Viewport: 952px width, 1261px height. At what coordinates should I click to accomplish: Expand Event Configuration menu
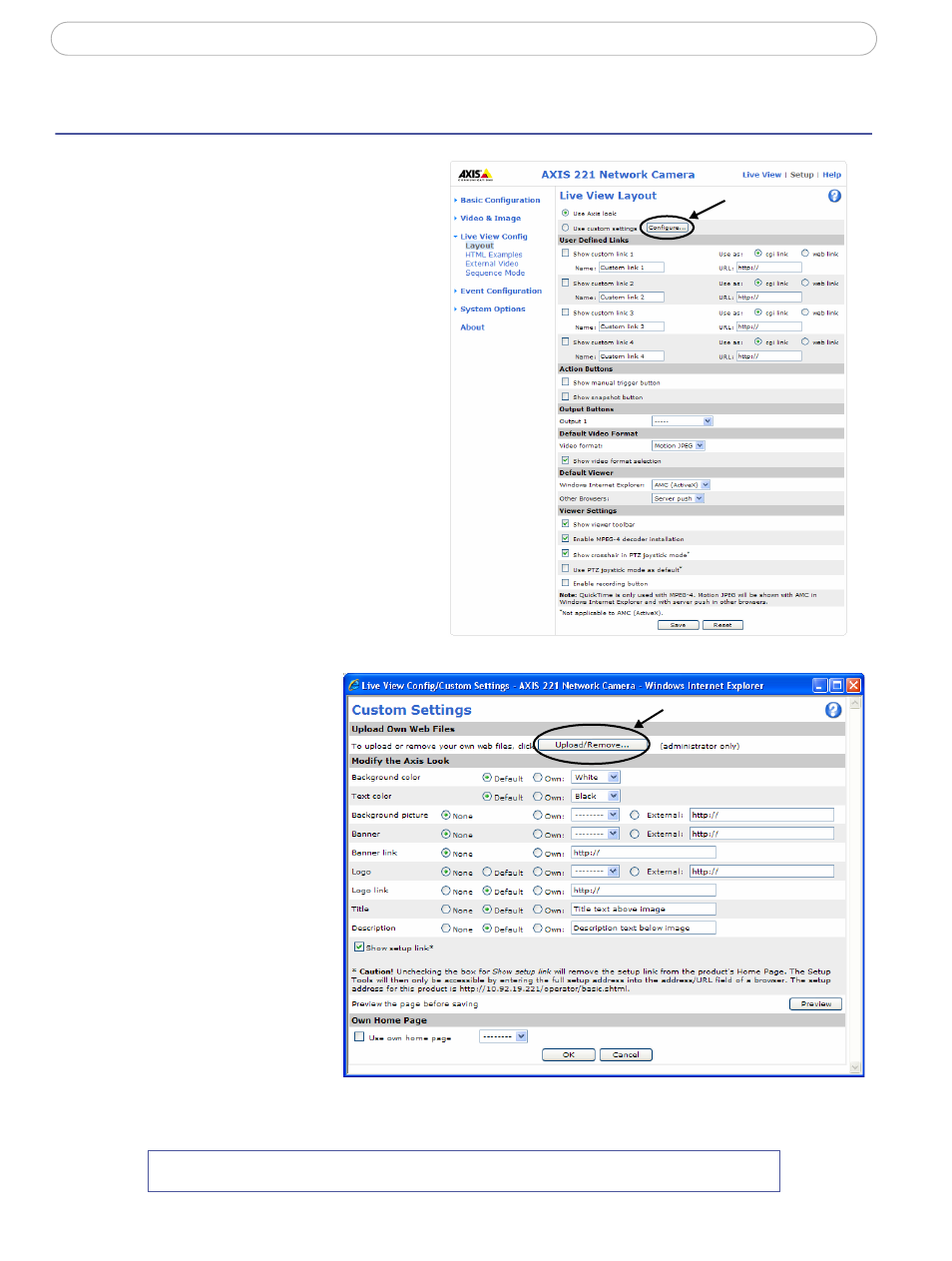coord(501,292)
